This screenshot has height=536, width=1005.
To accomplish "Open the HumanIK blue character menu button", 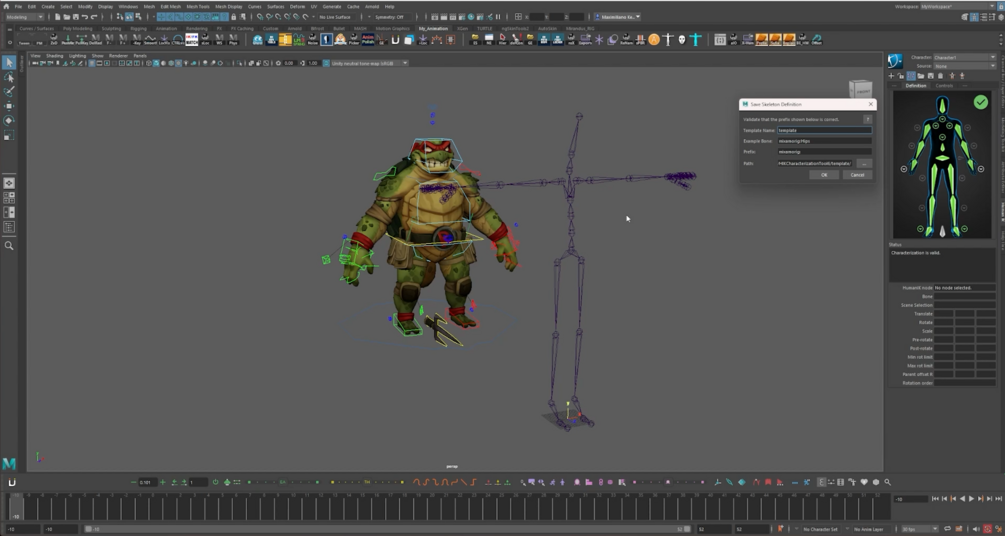I will click(895, 61).
